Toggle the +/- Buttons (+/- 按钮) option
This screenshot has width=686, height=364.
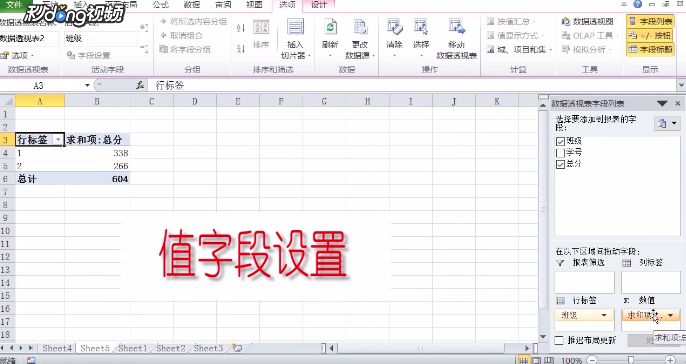[650, 35]
